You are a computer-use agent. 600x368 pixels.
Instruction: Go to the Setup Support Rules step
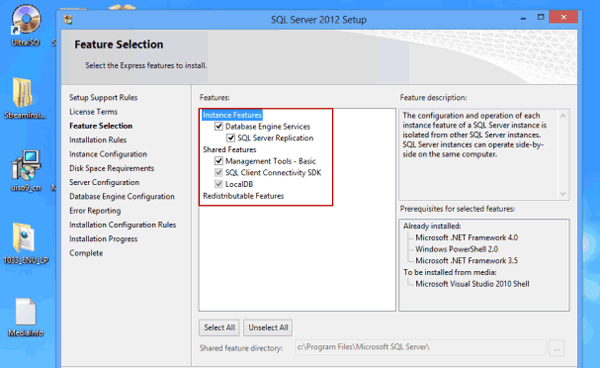pyautogui.click(x=103, y=98)
